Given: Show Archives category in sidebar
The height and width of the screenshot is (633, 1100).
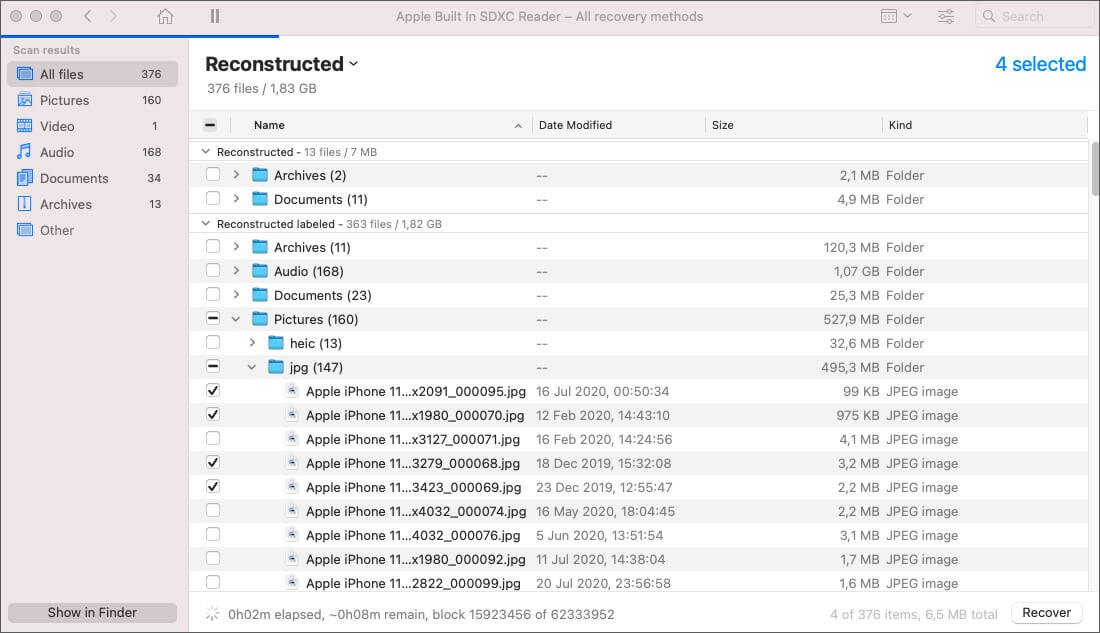Looking at the screenshot, I should click(65, 204).
